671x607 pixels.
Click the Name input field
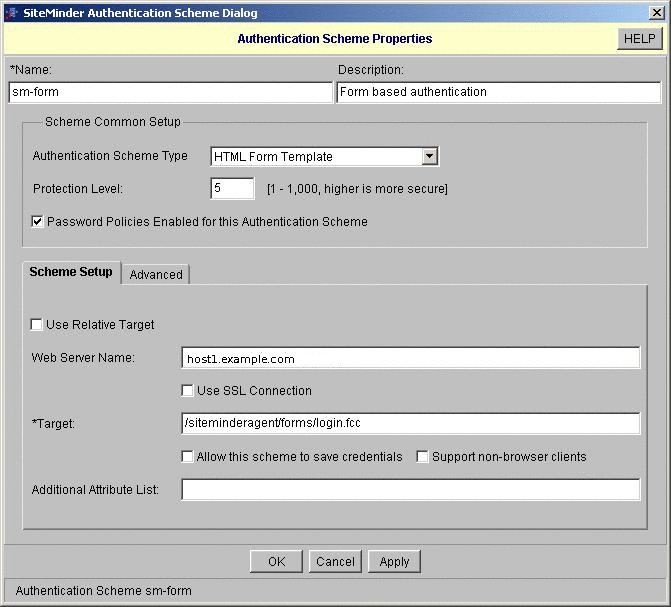(x=170, y=92)
